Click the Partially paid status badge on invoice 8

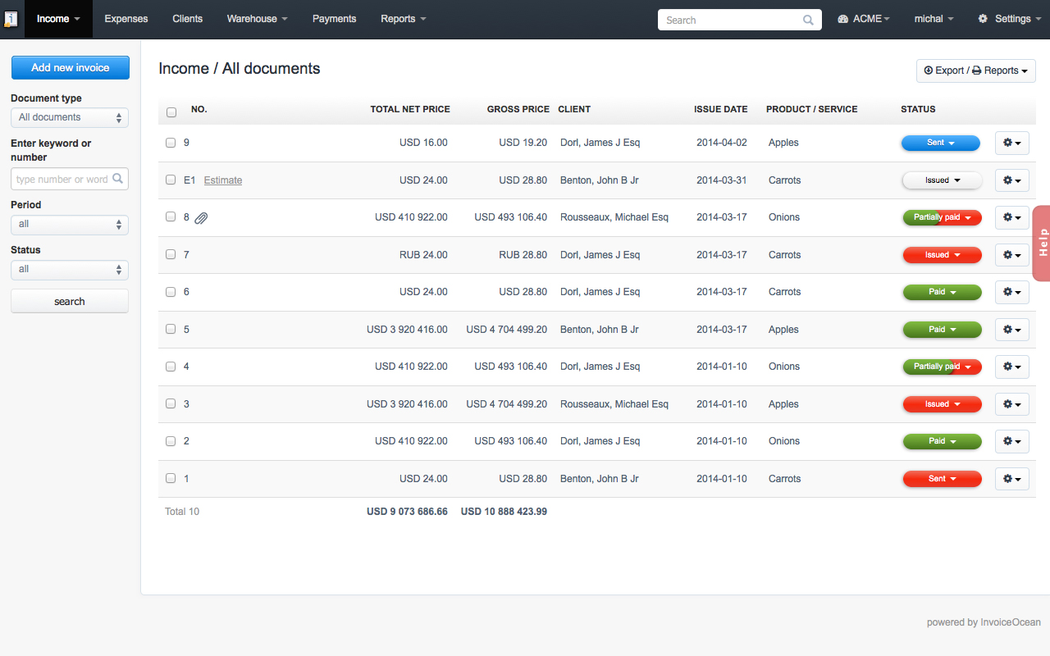(x=941, y=217)
